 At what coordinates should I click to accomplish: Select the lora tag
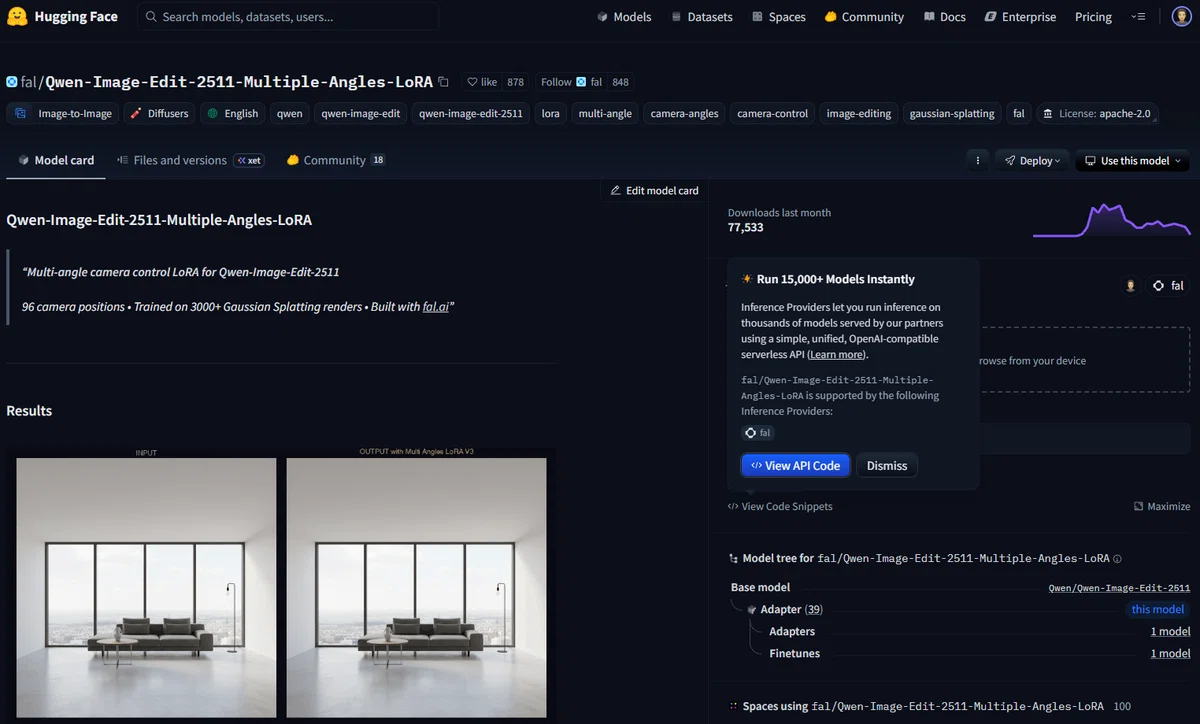coord(551,113)
